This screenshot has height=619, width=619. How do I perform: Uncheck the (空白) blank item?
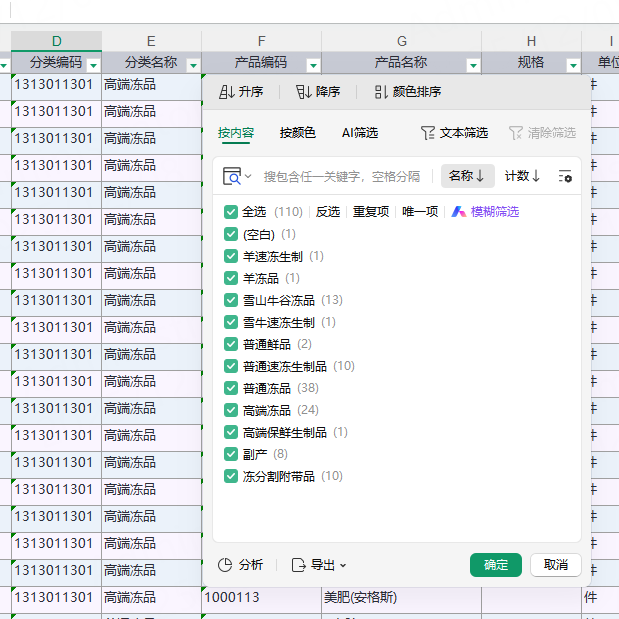click(231, 234)
